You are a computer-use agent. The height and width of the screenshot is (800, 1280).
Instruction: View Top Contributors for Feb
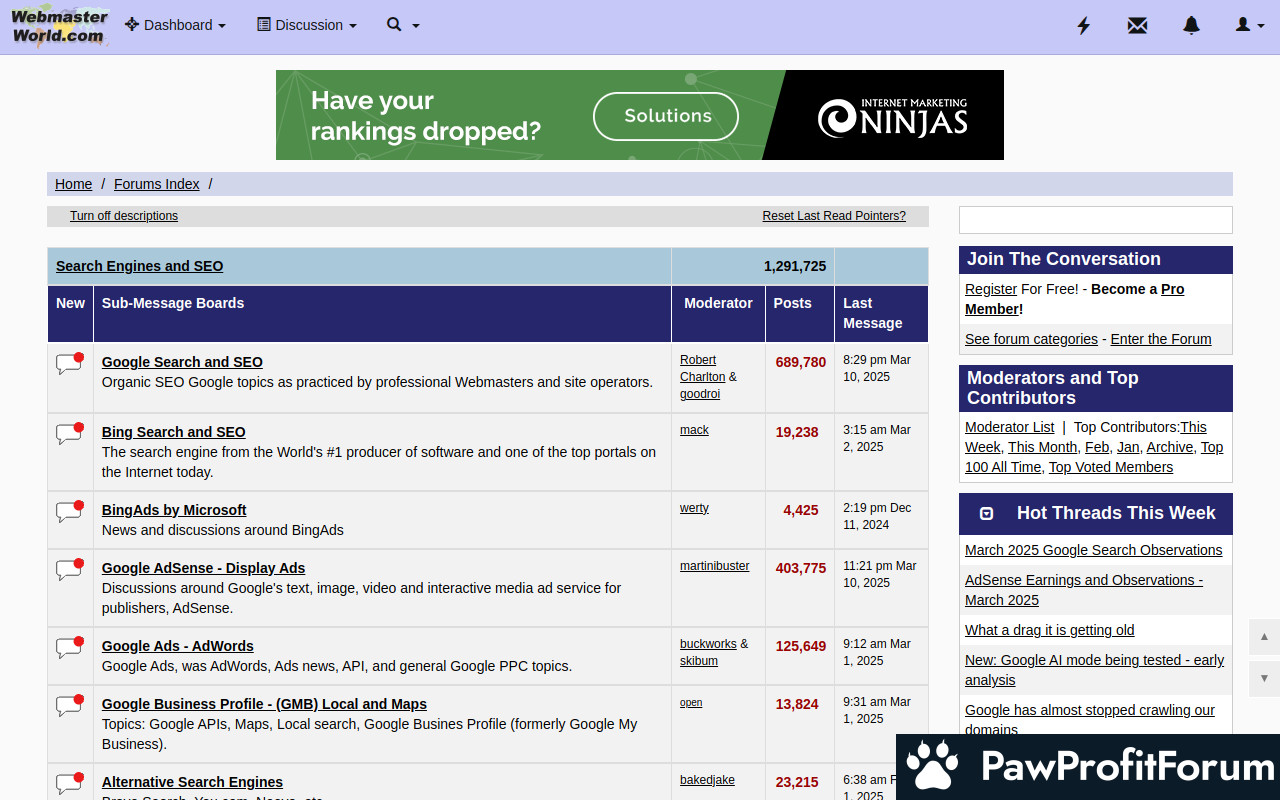(1097, 447)
